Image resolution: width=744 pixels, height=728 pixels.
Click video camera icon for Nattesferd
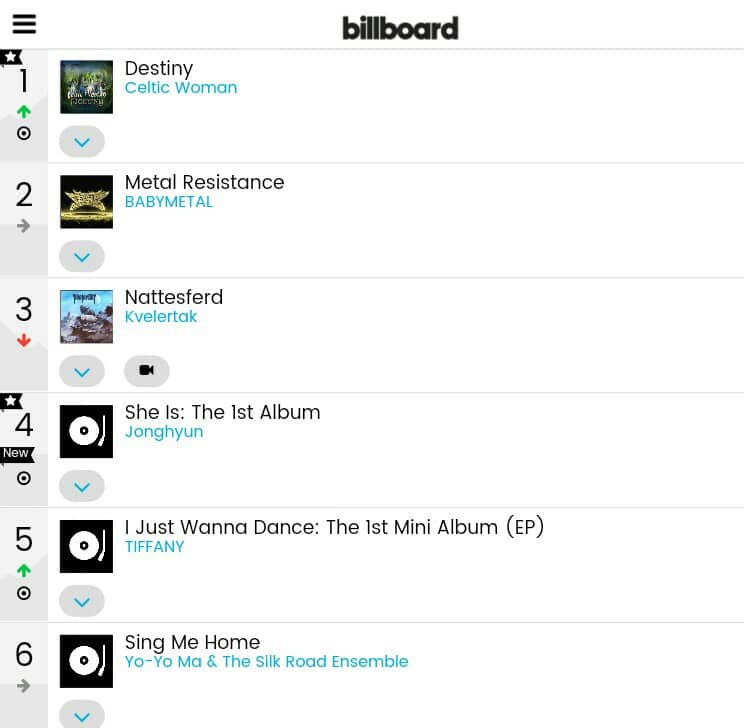[147, 371]
